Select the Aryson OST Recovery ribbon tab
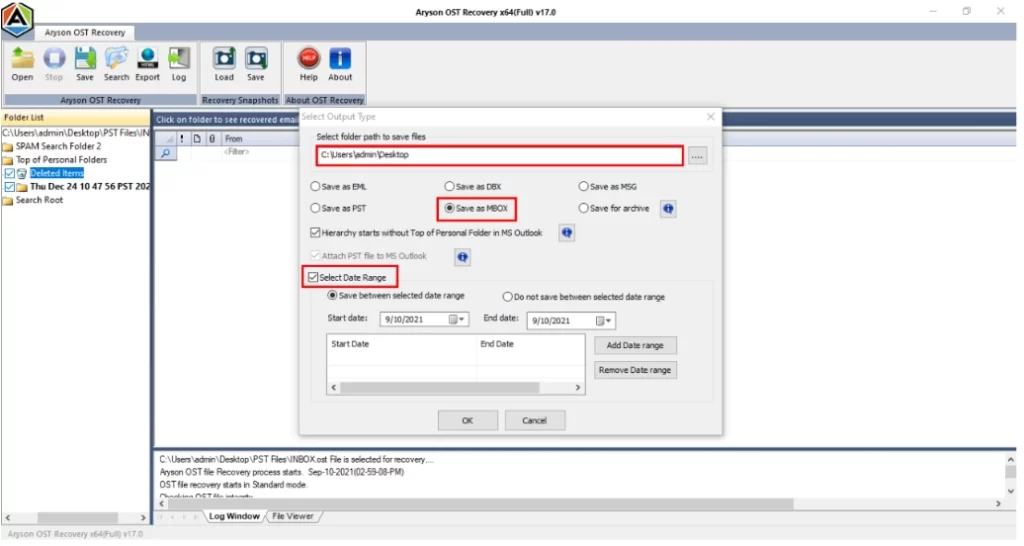Screen dimensions: 1024x546 (x=85, y=32)
